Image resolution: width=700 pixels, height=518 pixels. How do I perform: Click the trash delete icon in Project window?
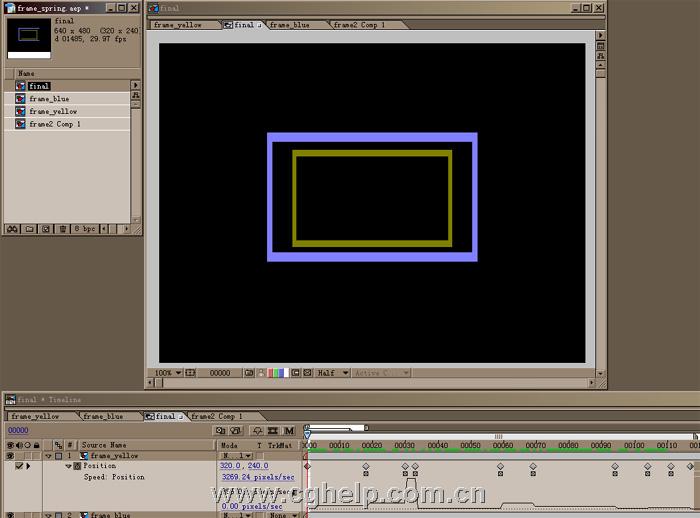click(x=63, y=229)
